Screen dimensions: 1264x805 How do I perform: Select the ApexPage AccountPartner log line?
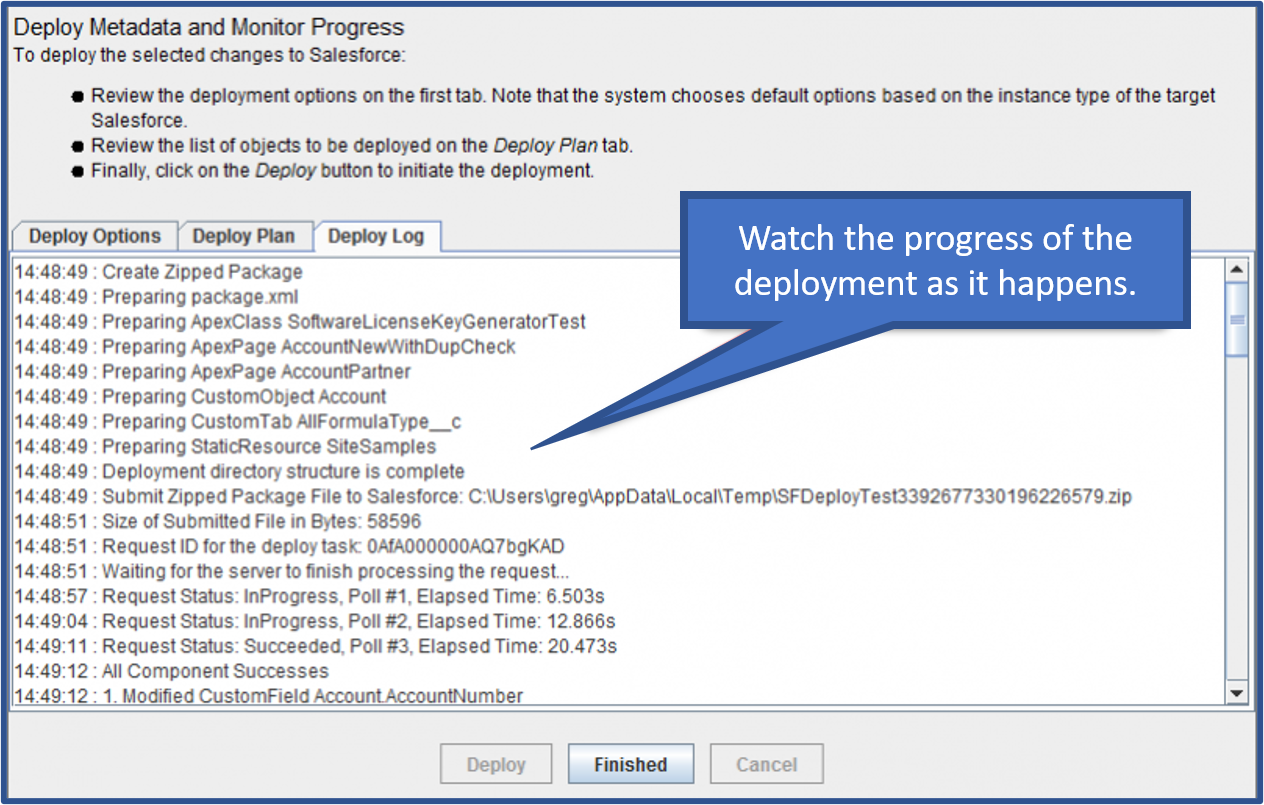point(212,372)
